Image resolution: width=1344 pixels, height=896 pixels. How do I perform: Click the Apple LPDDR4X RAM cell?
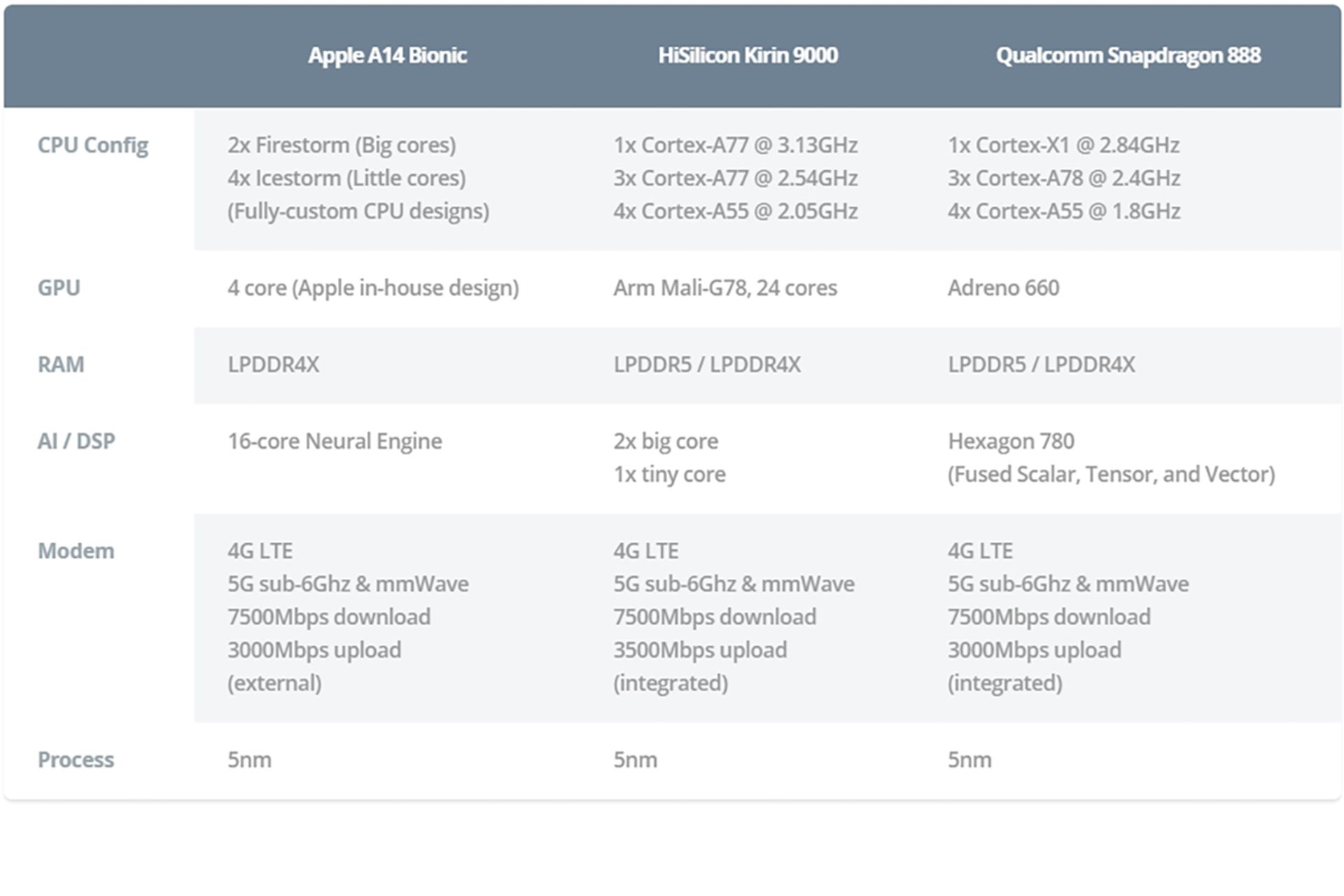point(273,364)
